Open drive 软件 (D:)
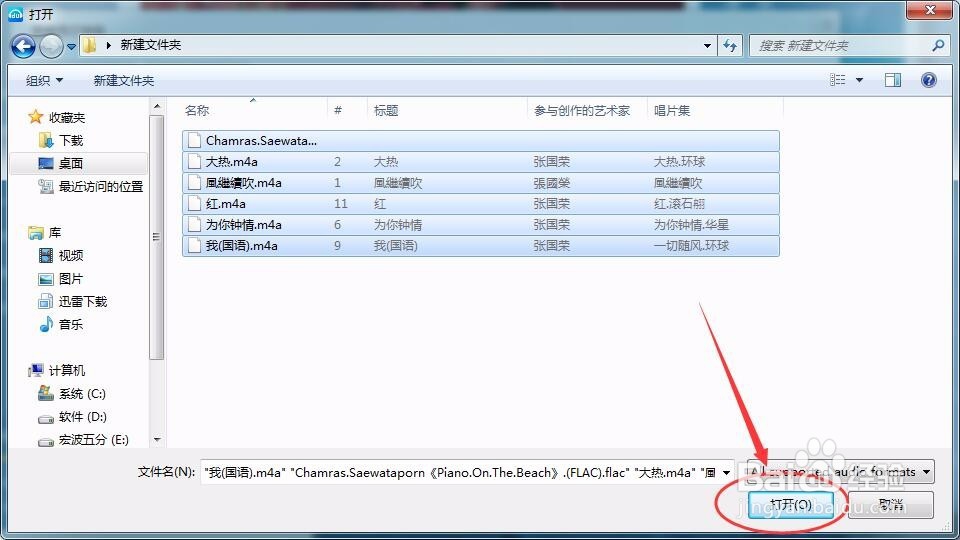Image resolution: width=960 pixels, height=540 pixels. [83, 417]
